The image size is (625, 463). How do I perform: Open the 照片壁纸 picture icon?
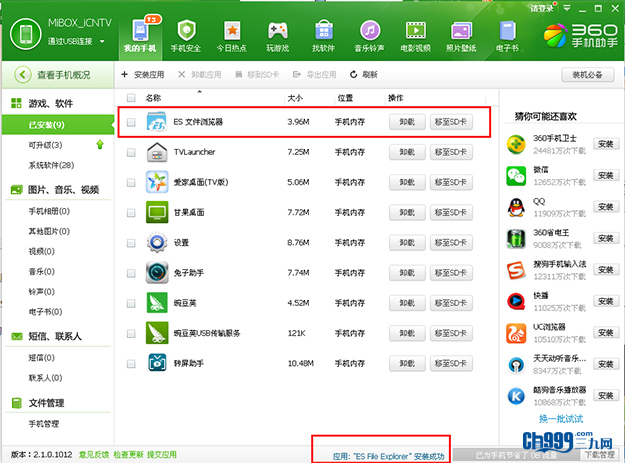pyautogui.click(x=462, y=34)
